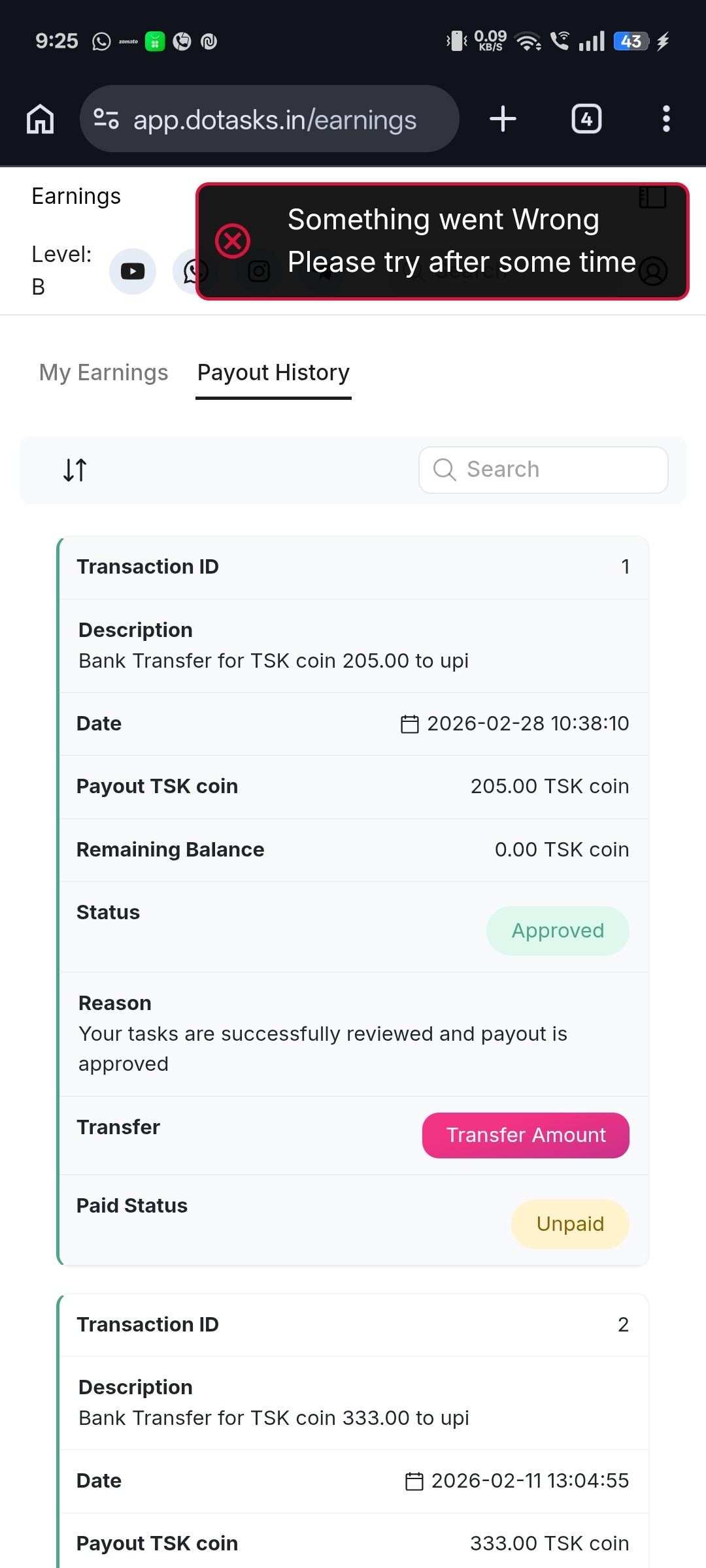
Task: Click the YouTube icon beside Level
Action: click(x=133, y=271)
